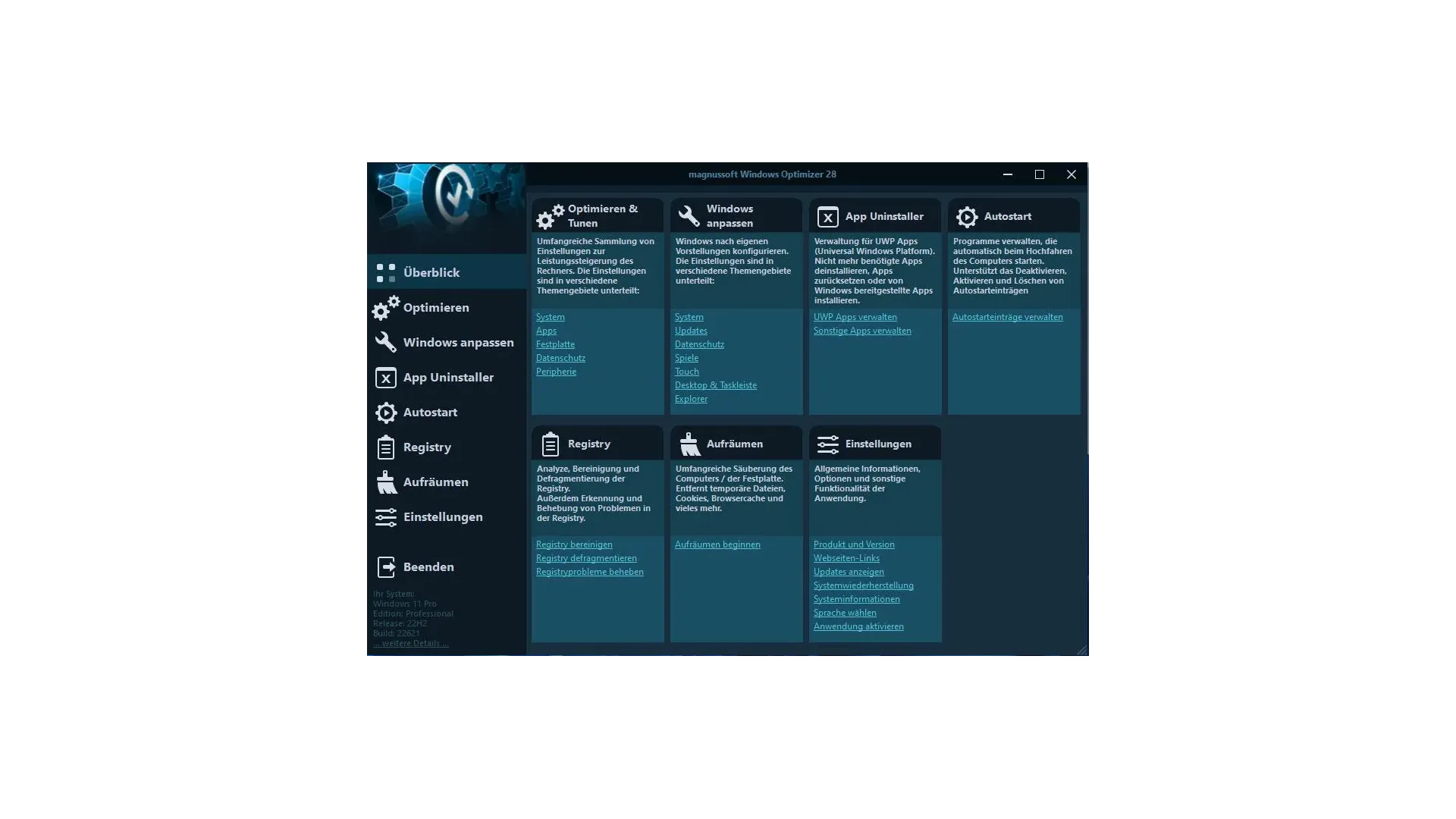
Task: Click UWP Apps verwalten link
Action: [855, 318]
